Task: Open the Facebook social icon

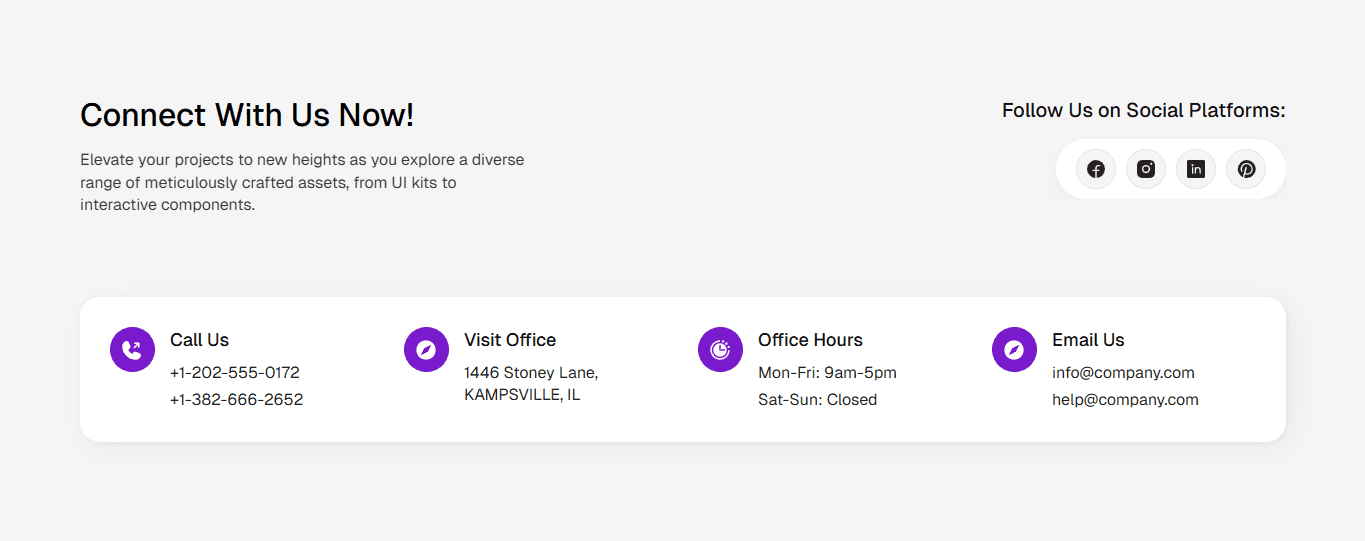Action: click(x=1096, y=169)
